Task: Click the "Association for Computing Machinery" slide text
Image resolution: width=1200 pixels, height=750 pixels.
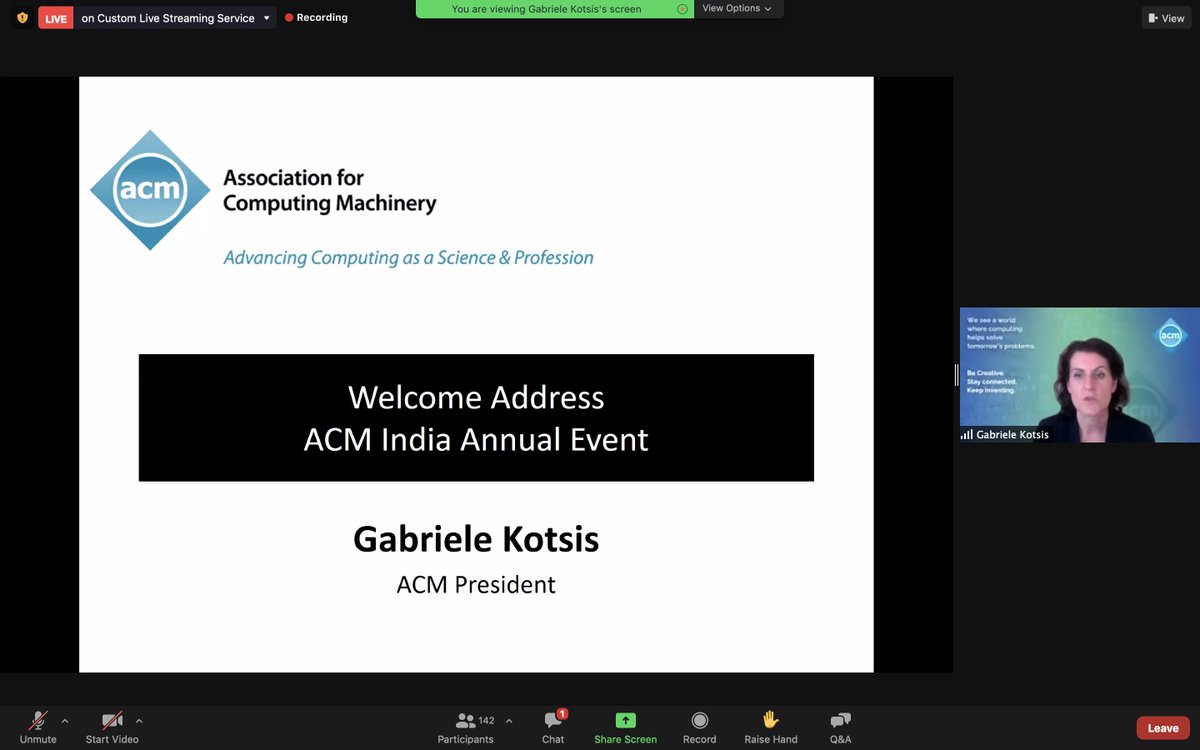Action: click(329, 191)
